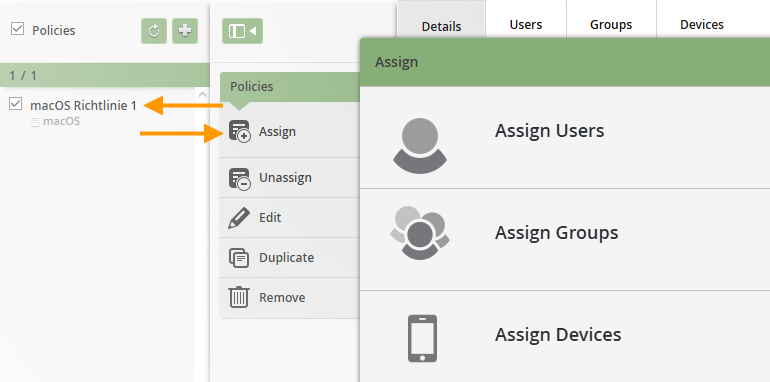Click the 1 / 1 count bar
This screenshot has width=770, height=382.
[x=105, y=75]
